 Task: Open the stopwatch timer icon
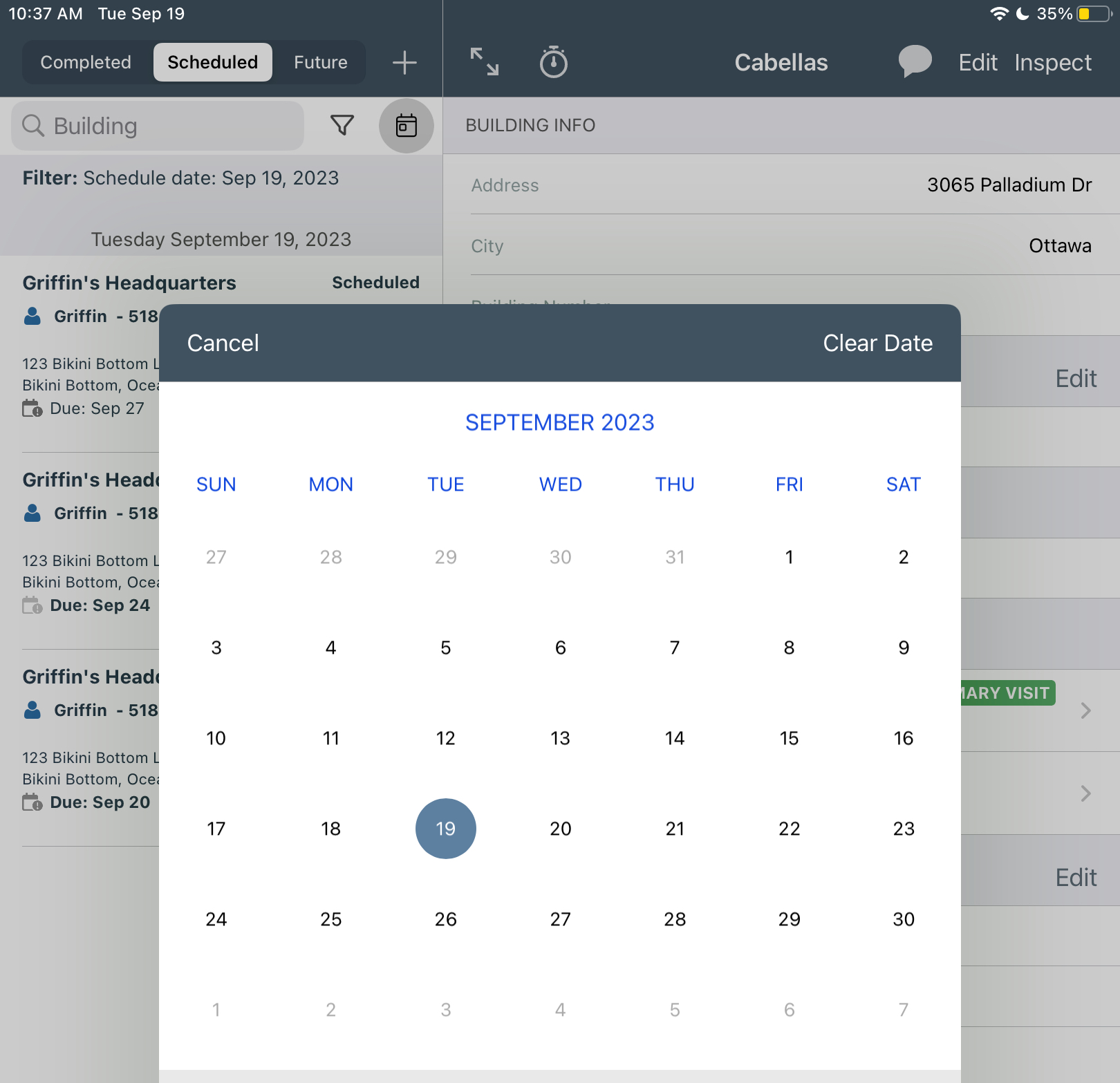pyautogui.click(x=553, y=62)
